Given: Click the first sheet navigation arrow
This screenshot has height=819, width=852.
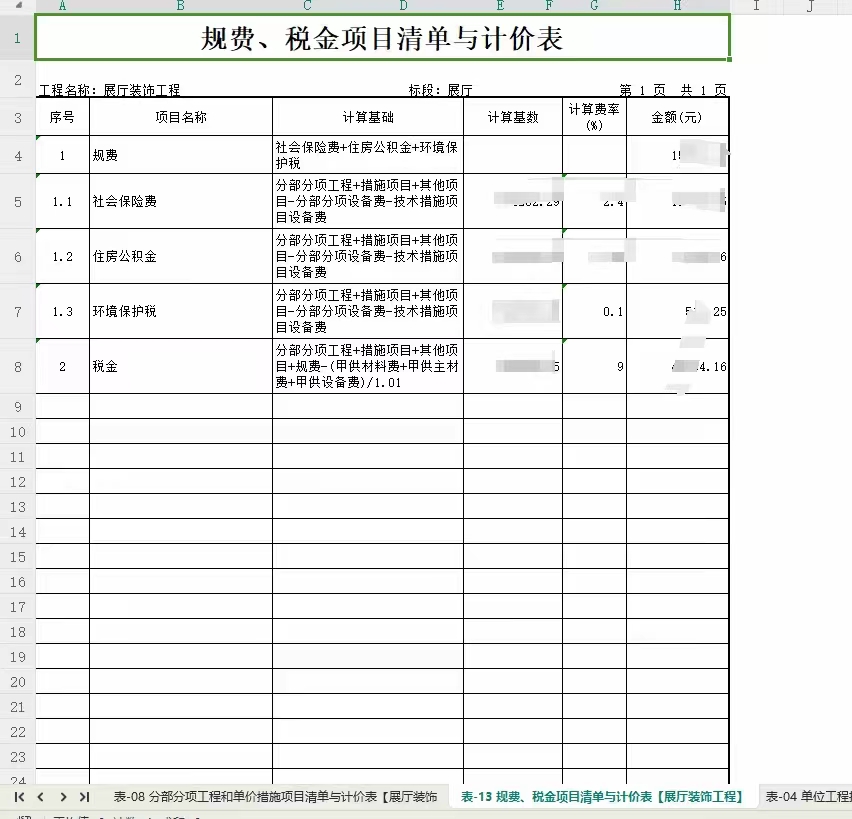Looking at the screenshot, I should (x=19, y=797).
